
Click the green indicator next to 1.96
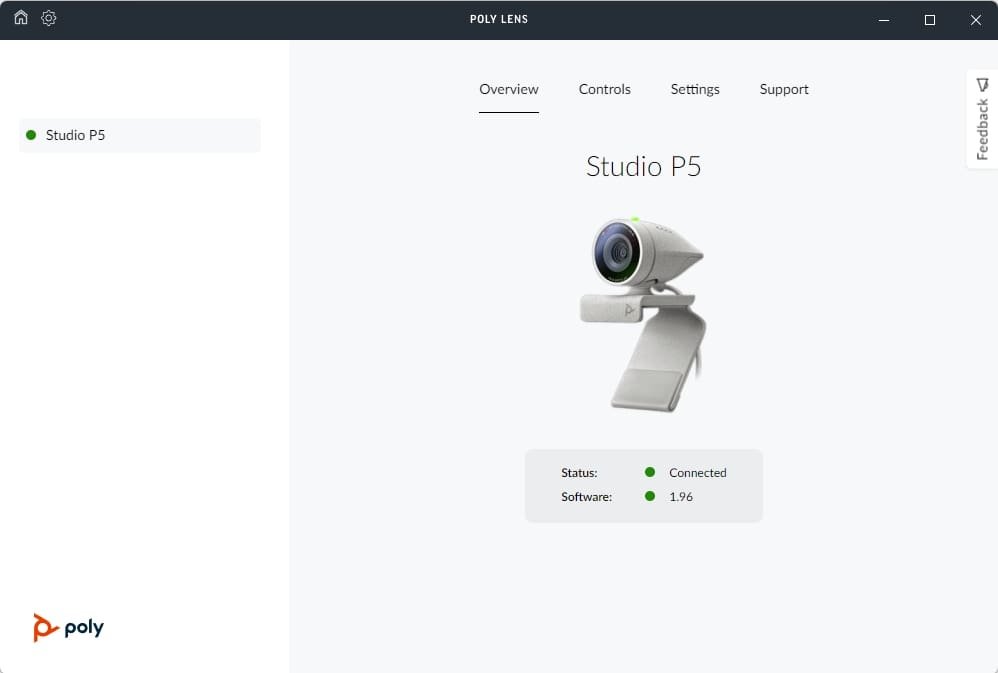click(x=650, y=496)
